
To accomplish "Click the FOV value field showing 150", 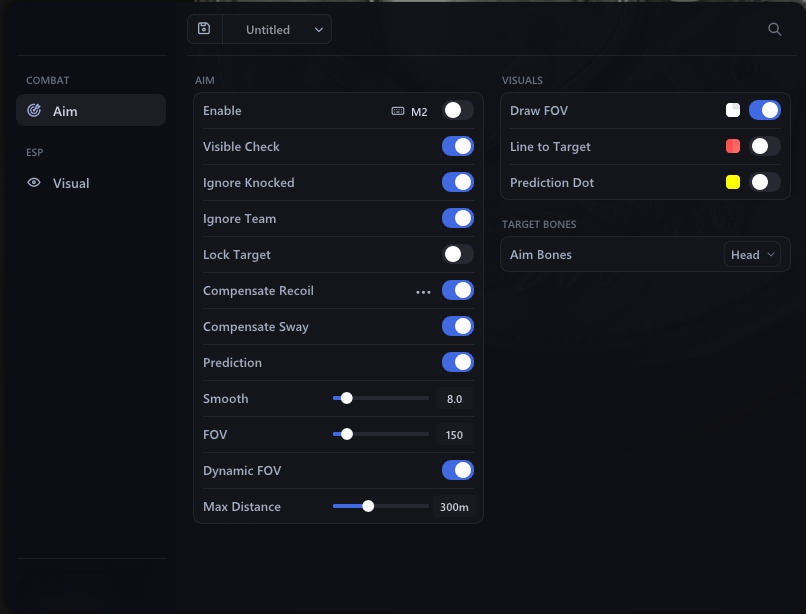I will coord(454,435).
